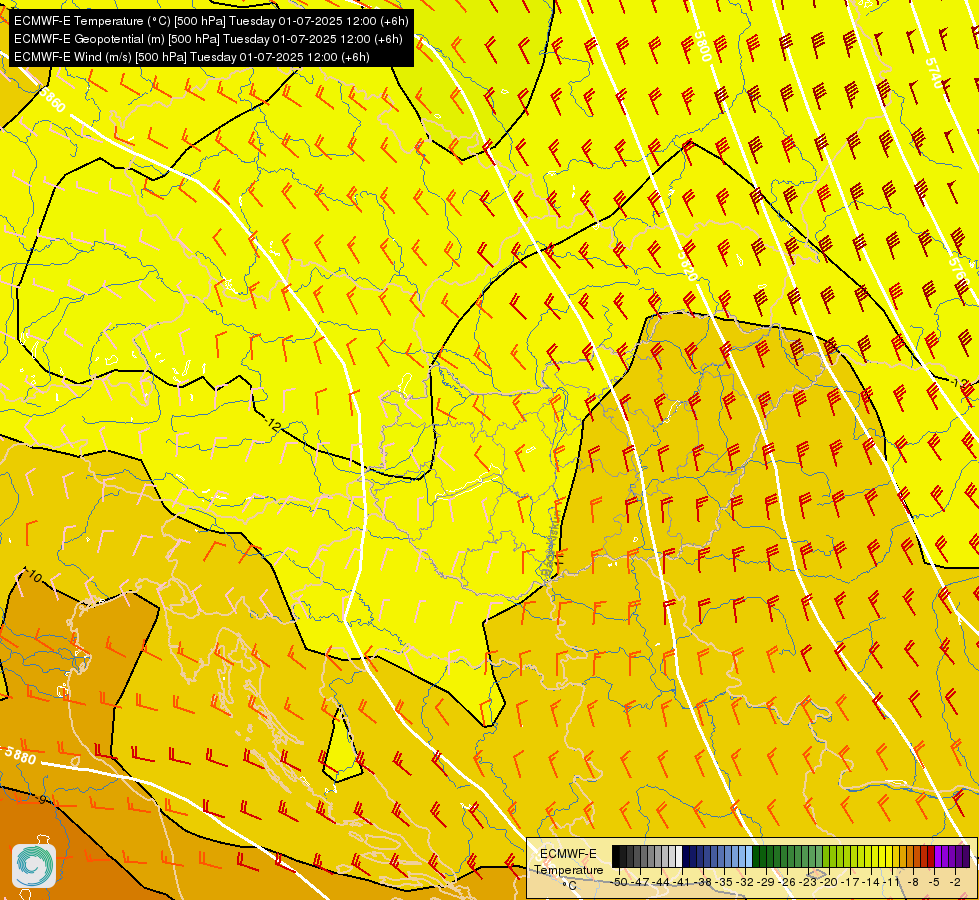979x900 pixels.
Task: Click the -23 value in the temperature legend
Action: [808, 882]
